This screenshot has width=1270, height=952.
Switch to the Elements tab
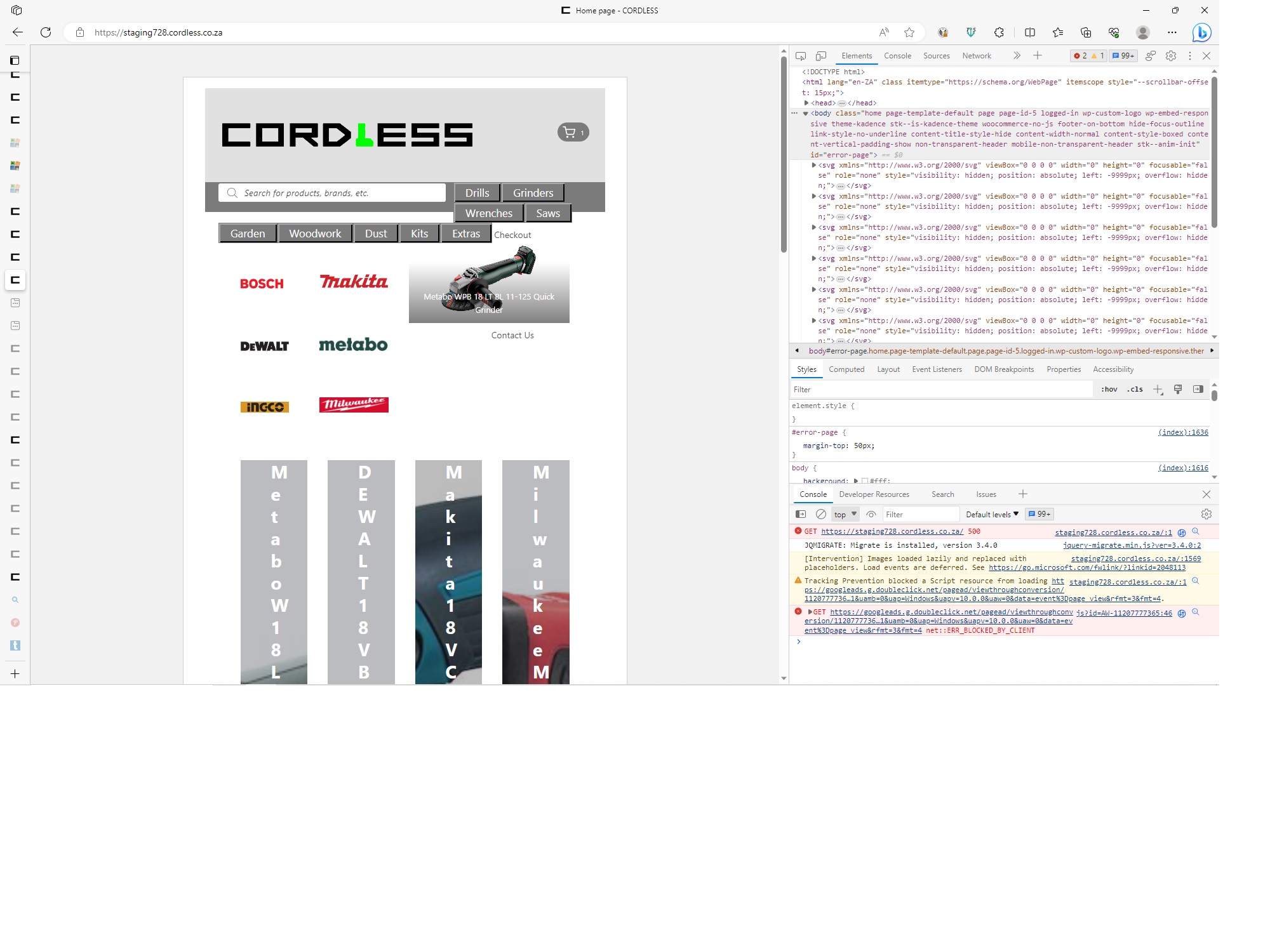click(x=857, y=56)
